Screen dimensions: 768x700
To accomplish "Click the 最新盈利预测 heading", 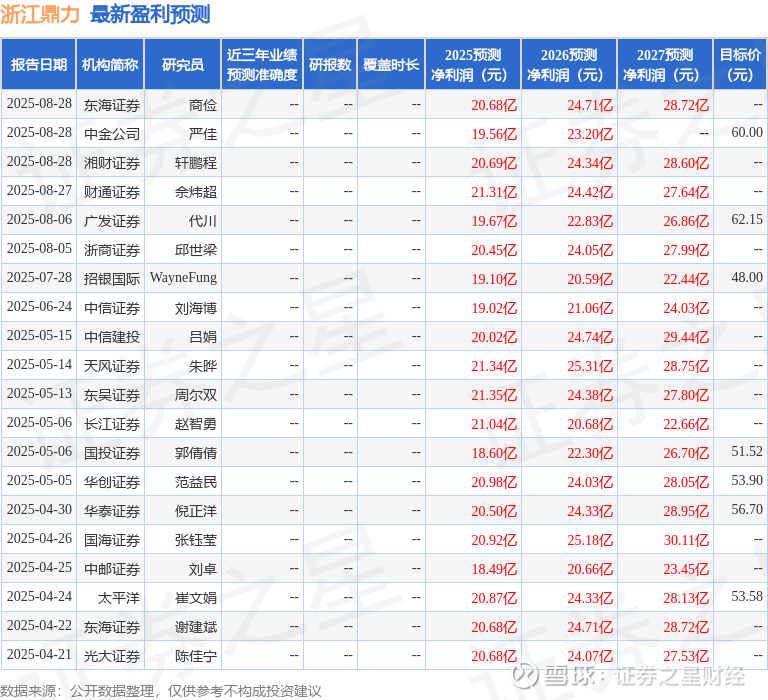I will (150, 14).
